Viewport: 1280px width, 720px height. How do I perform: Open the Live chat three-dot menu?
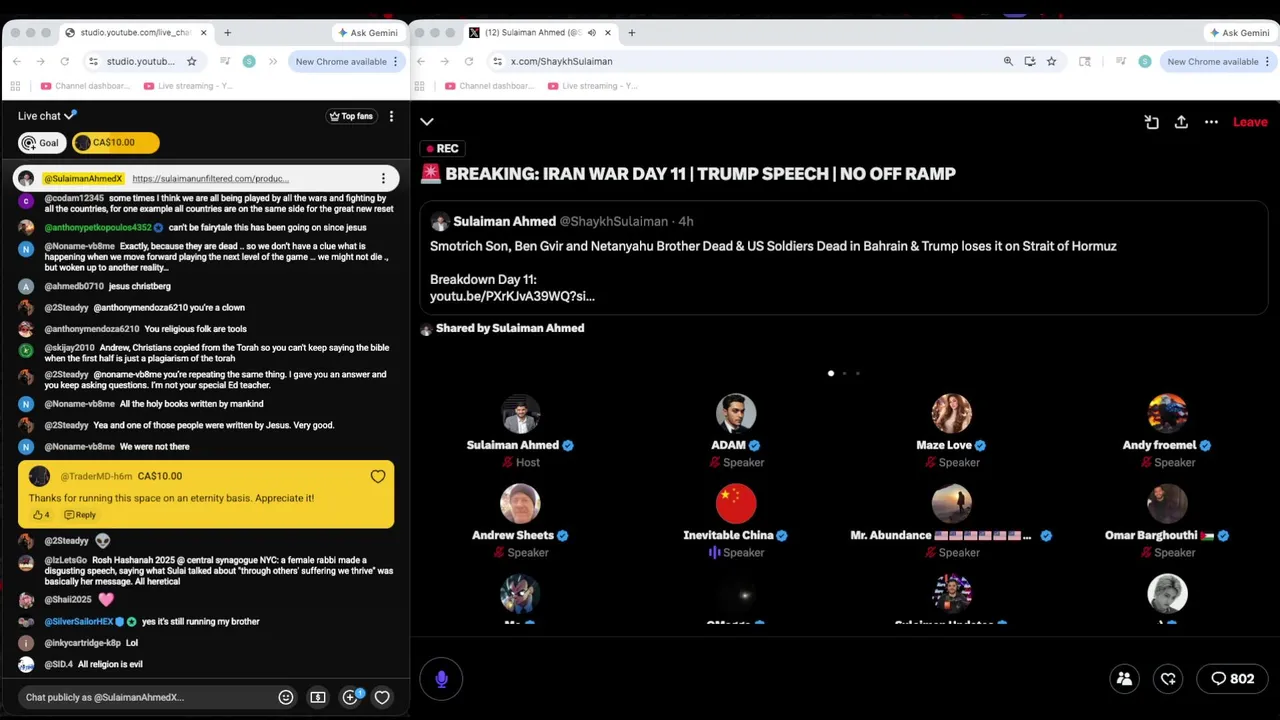point(391,116)
